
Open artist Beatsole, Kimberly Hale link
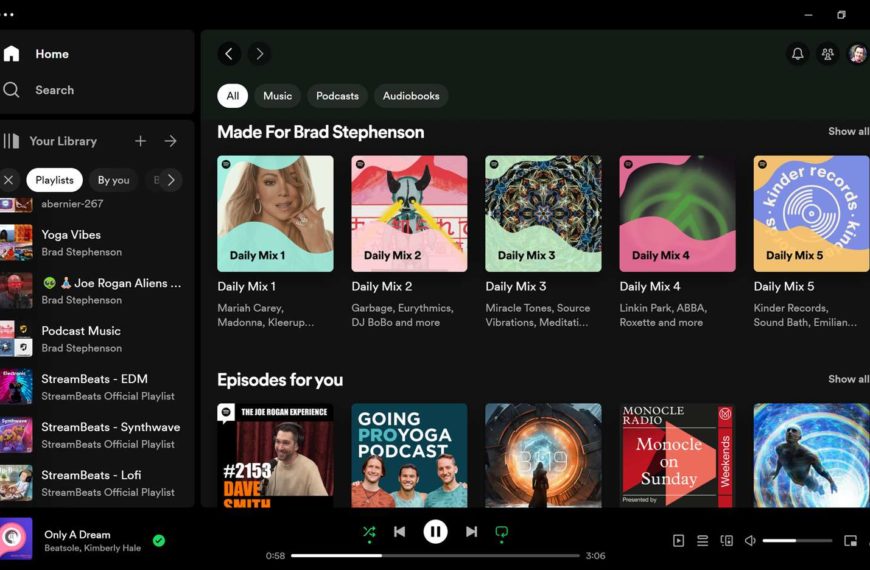[x=93, y=548]
